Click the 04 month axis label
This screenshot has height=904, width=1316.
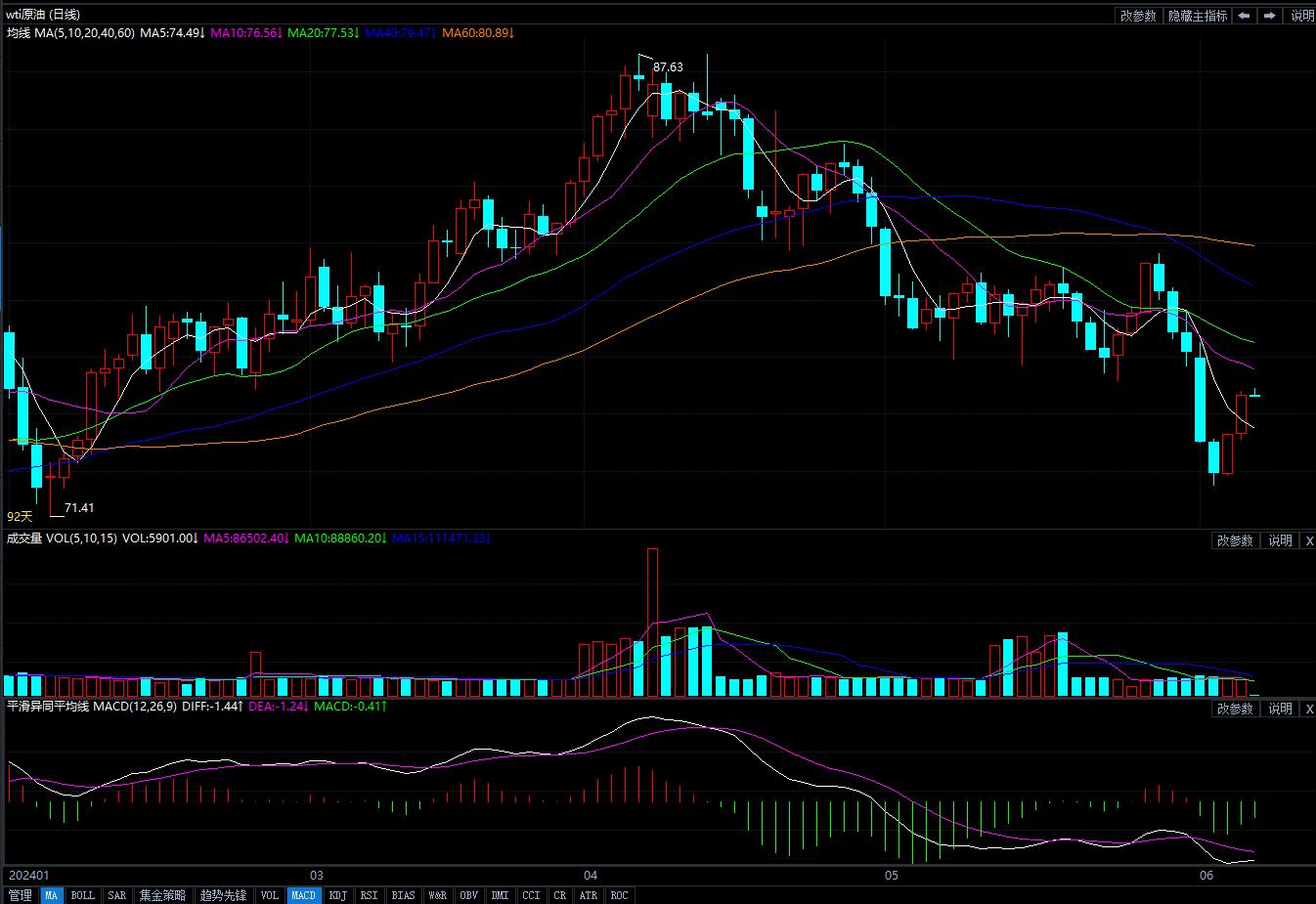[590, 876]
